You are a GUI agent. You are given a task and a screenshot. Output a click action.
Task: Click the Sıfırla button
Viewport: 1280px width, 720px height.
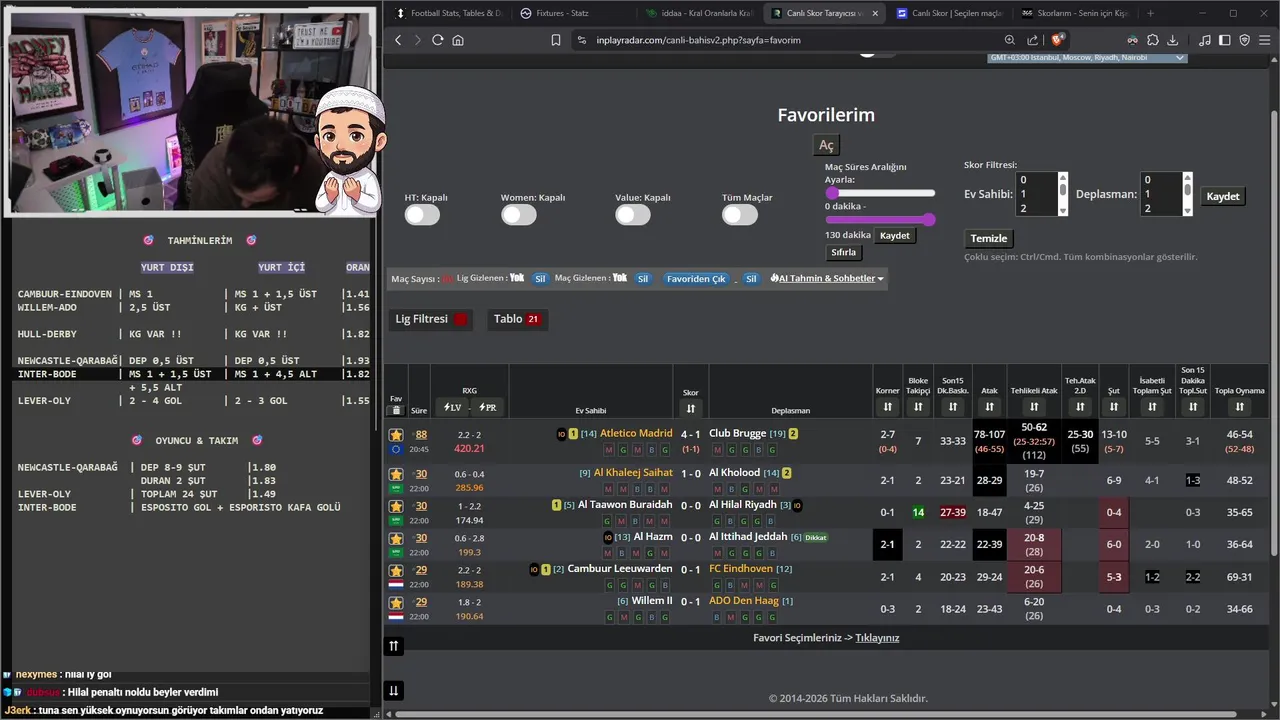(x=845, y=253)
